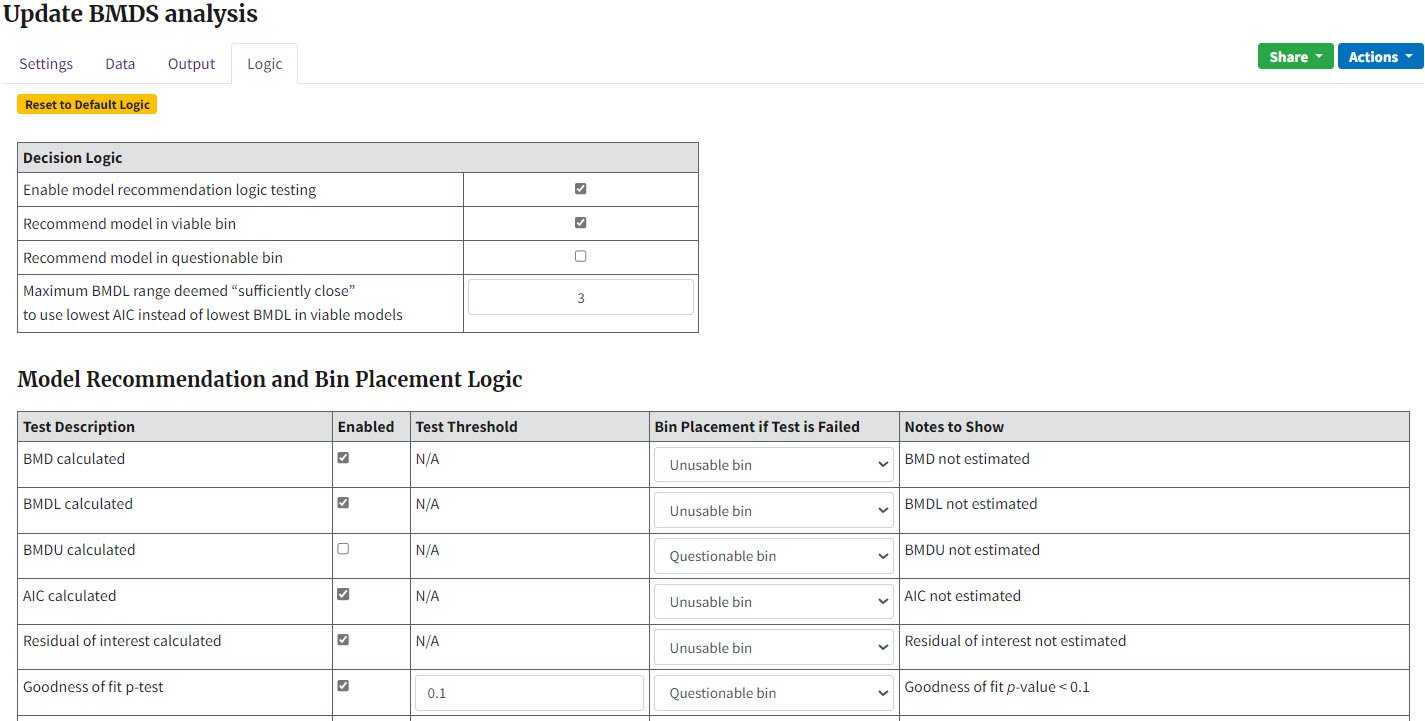Open the Data tab

click(119, 63)
